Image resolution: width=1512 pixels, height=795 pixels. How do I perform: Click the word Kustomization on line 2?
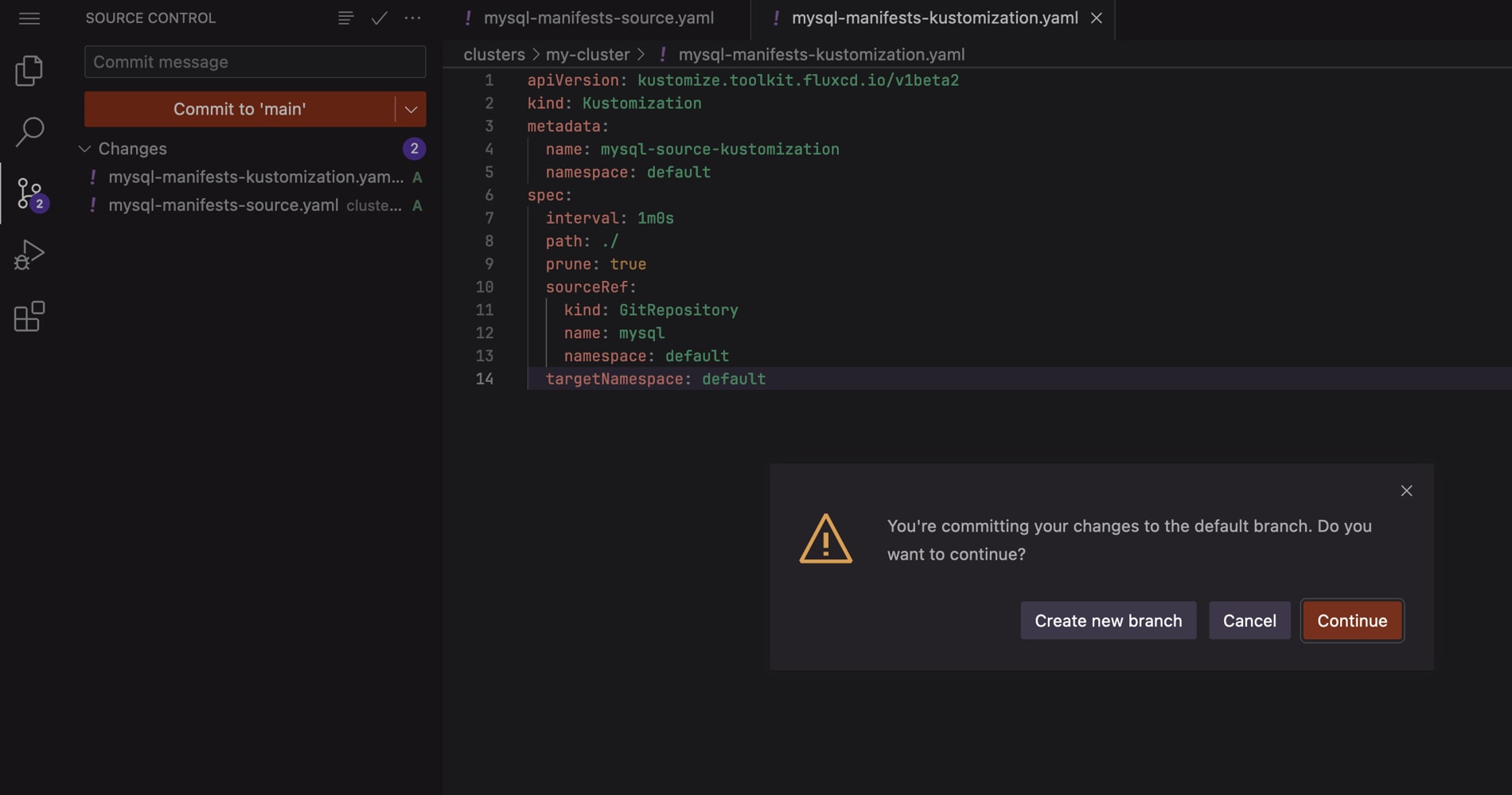coord(641,103)
